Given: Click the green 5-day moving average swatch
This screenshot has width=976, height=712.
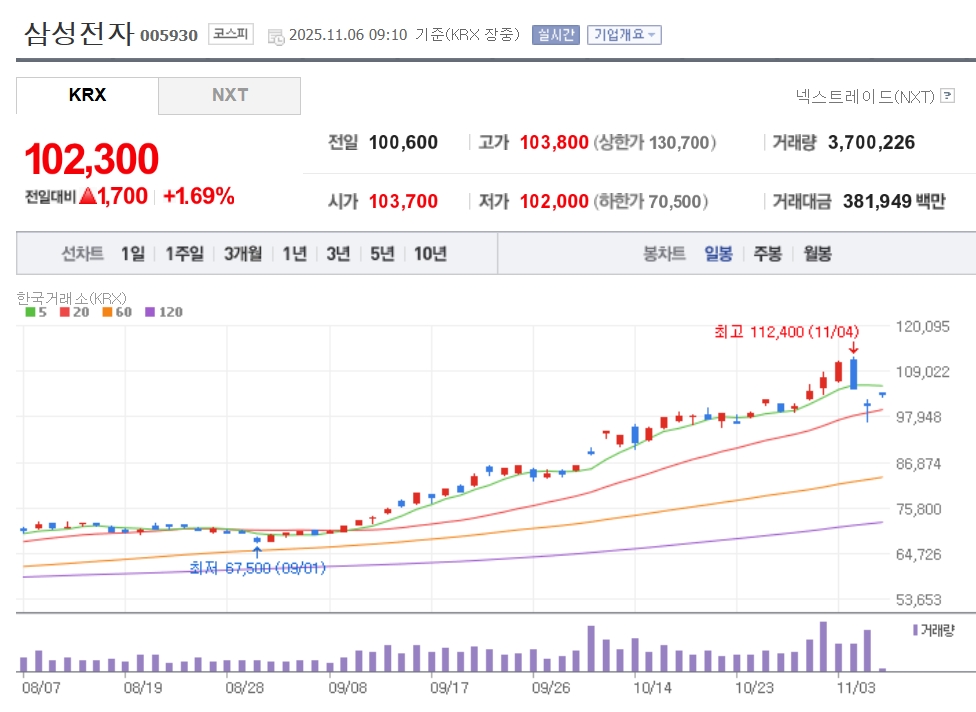Looking at the screenshot, I should (28, 312).
